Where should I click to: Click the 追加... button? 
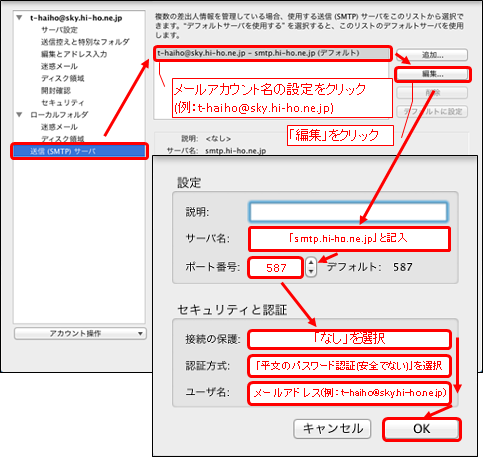pyautogui.click(x=432, y=55)
